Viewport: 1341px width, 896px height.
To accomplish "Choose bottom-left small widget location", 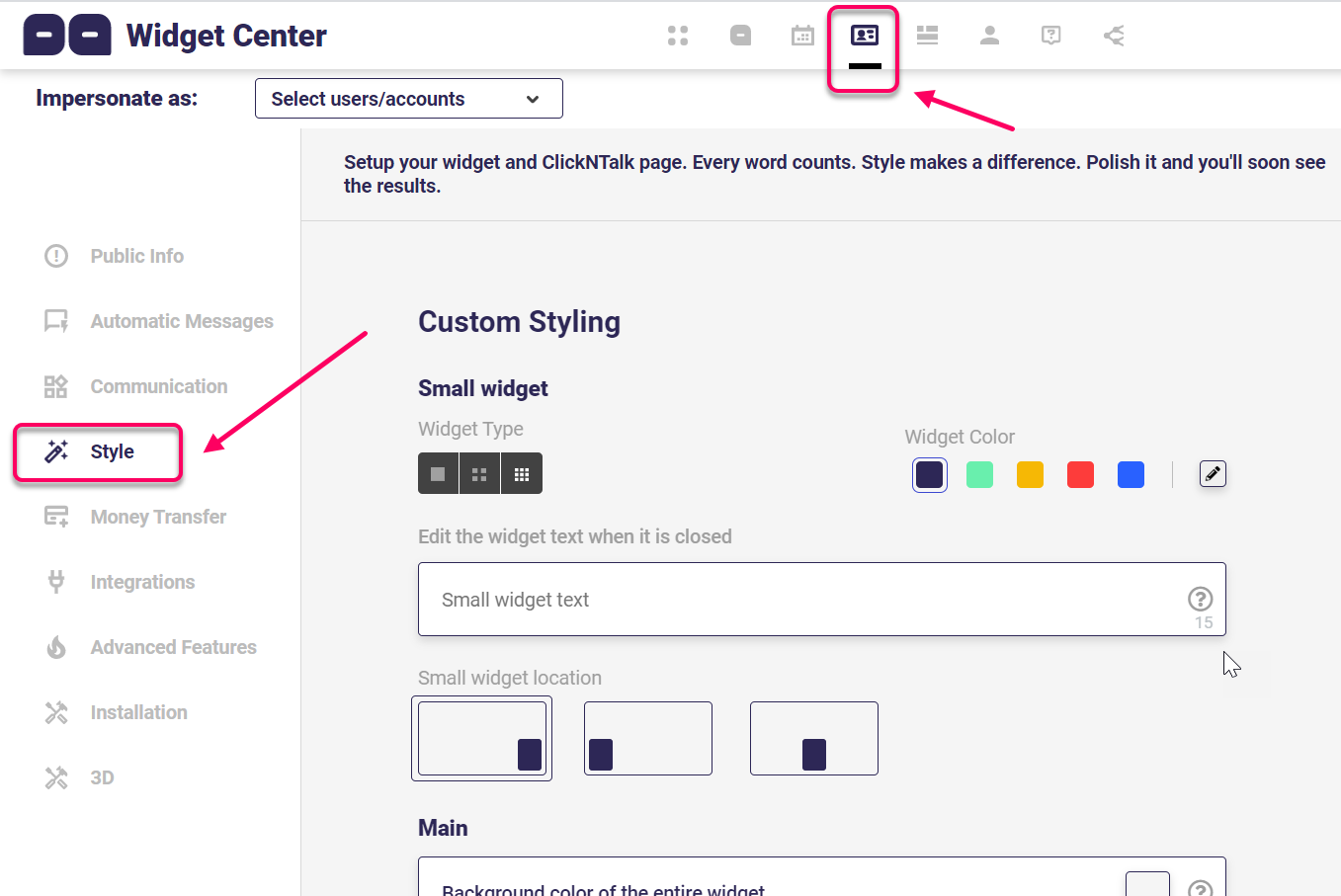I will [648, 738].
